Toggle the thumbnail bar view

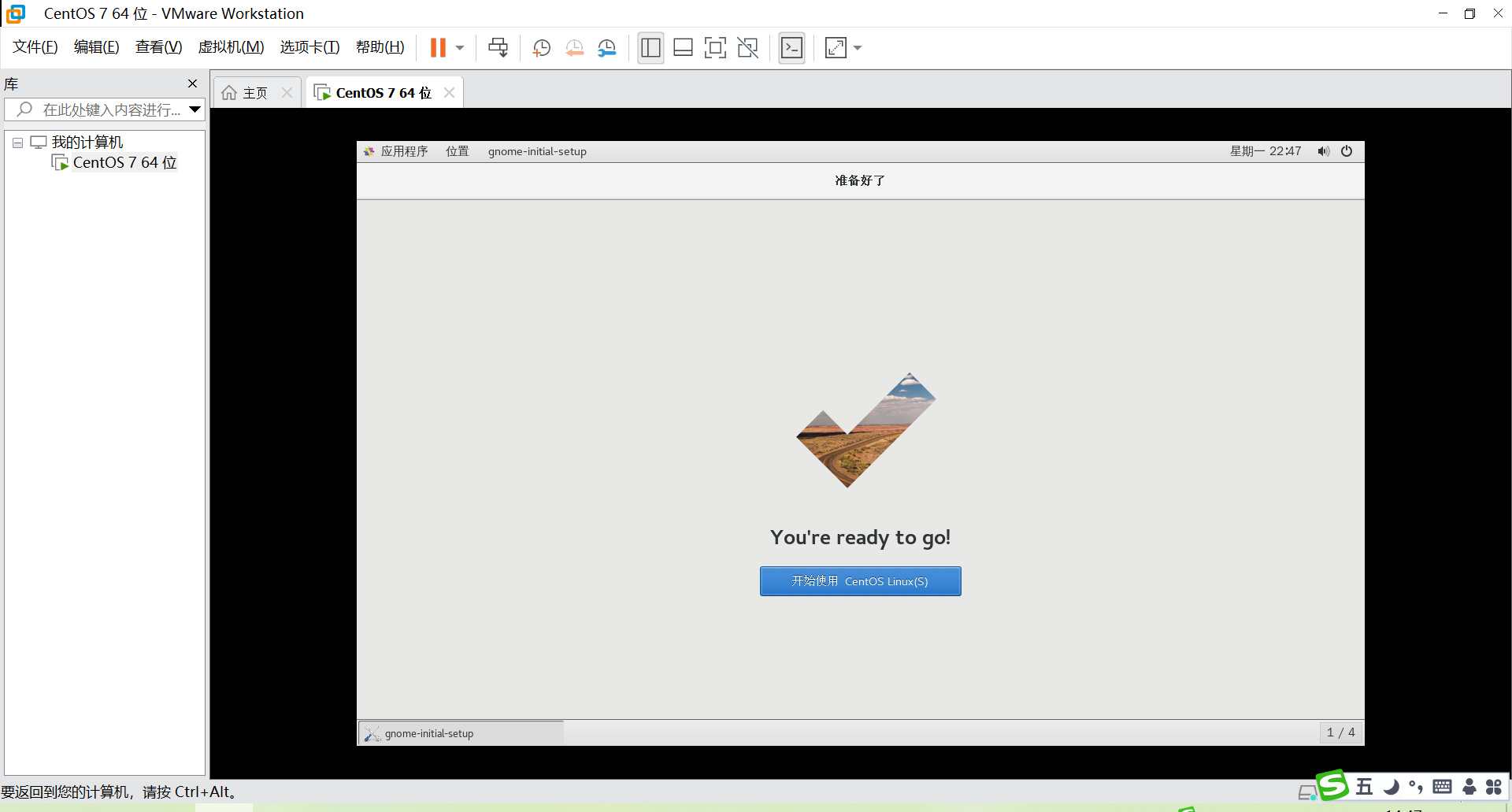(x=683, y=48)
